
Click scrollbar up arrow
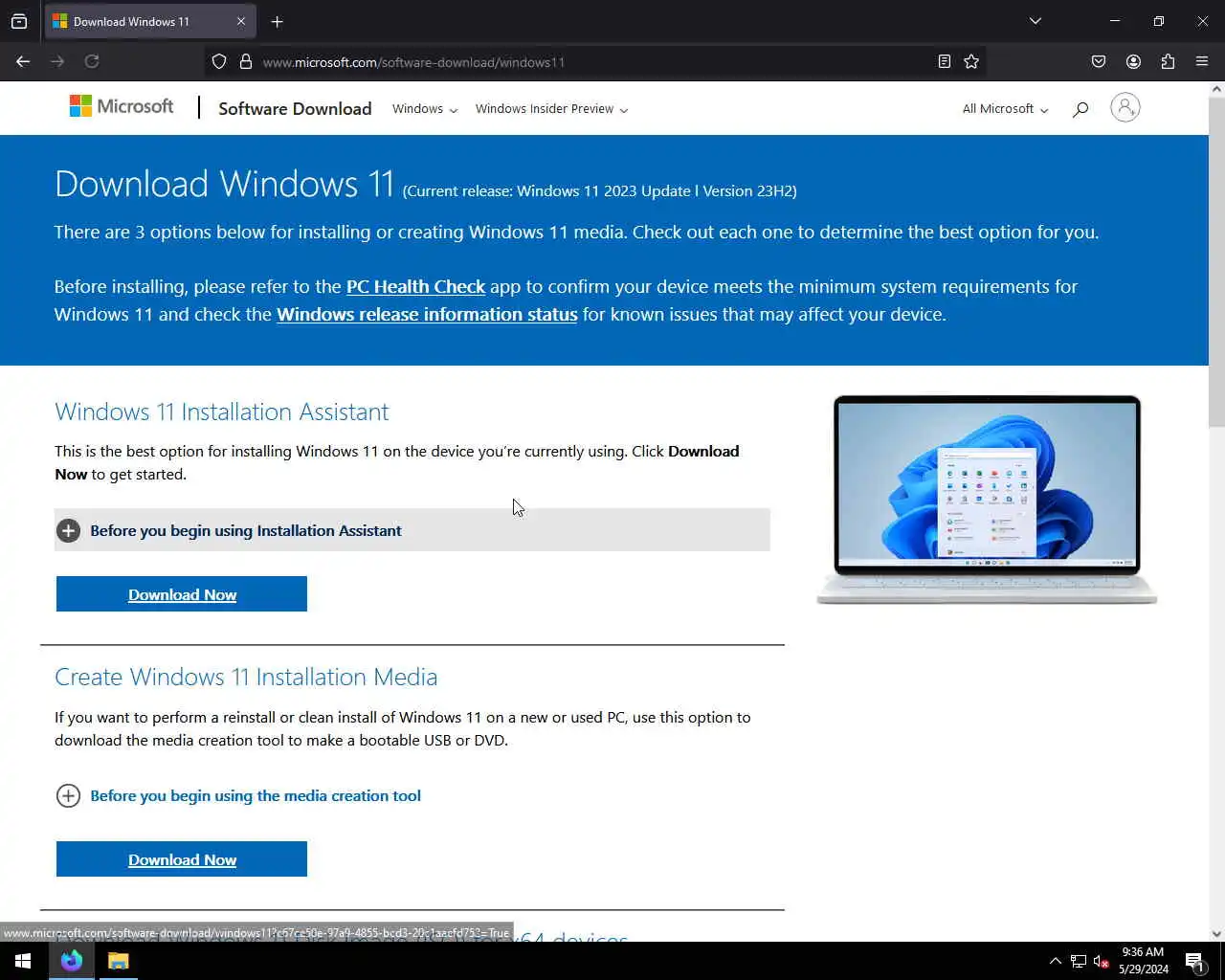click(x=1216, y=89)
